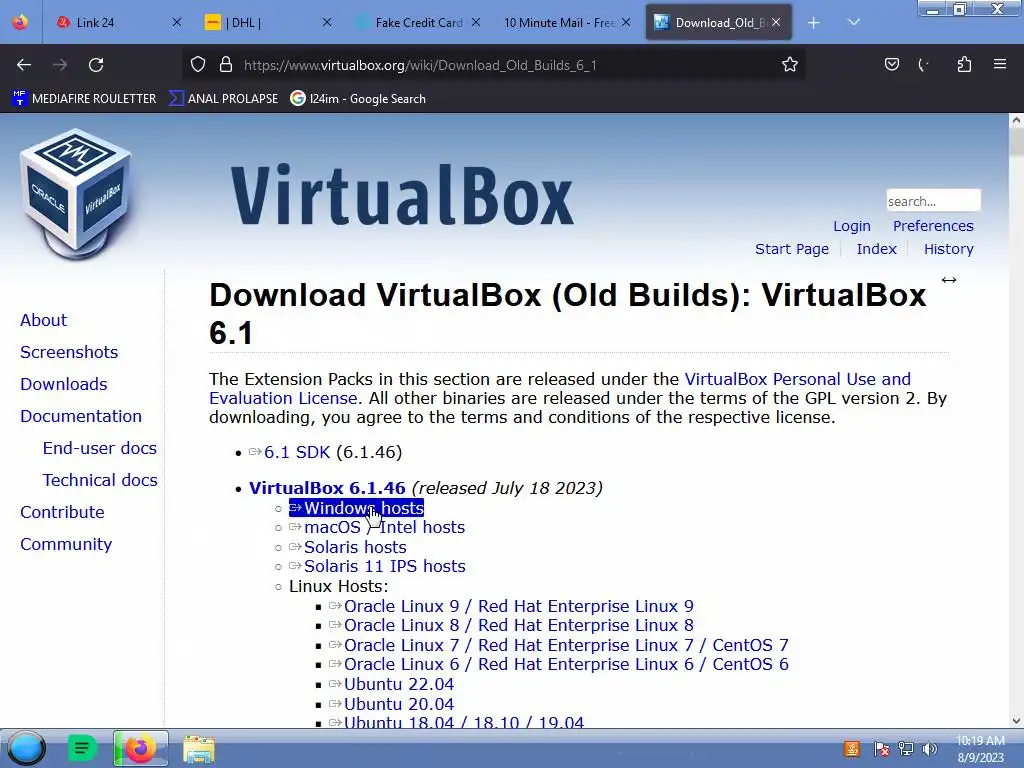This screenshot has width=1024, height=768.
Task: Close the 10 Minute Mail tab
Action: [626, 22]
